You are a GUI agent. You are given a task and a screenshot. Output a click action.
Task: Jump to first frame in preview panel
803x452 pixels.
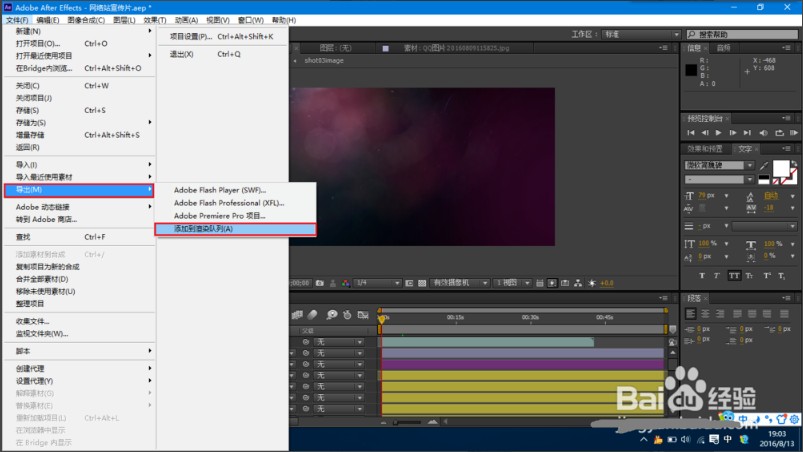(x=691, y=133)
